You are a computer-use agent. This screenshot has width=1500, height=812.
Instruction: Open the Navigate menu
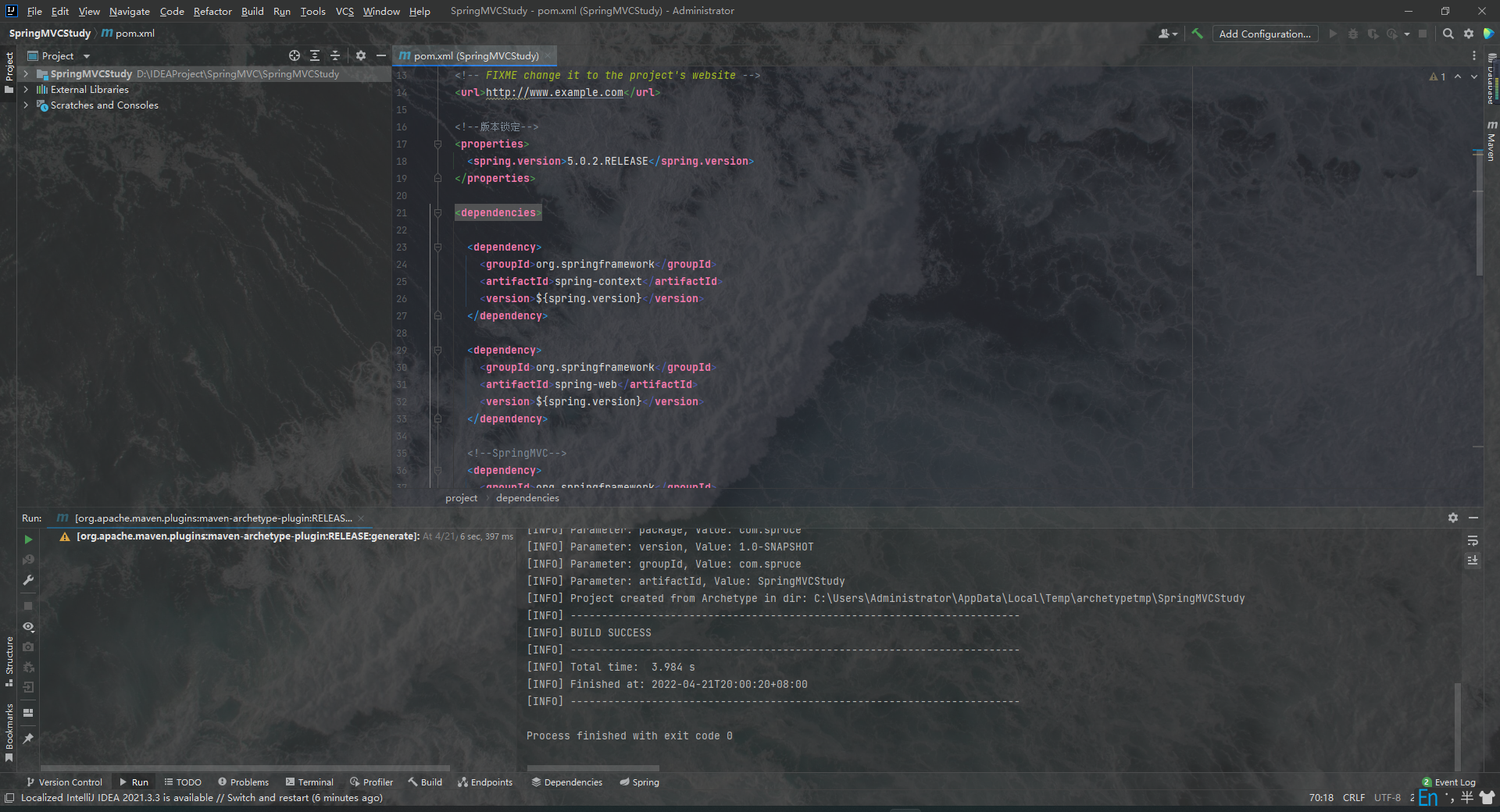click(x=129, y=11)
